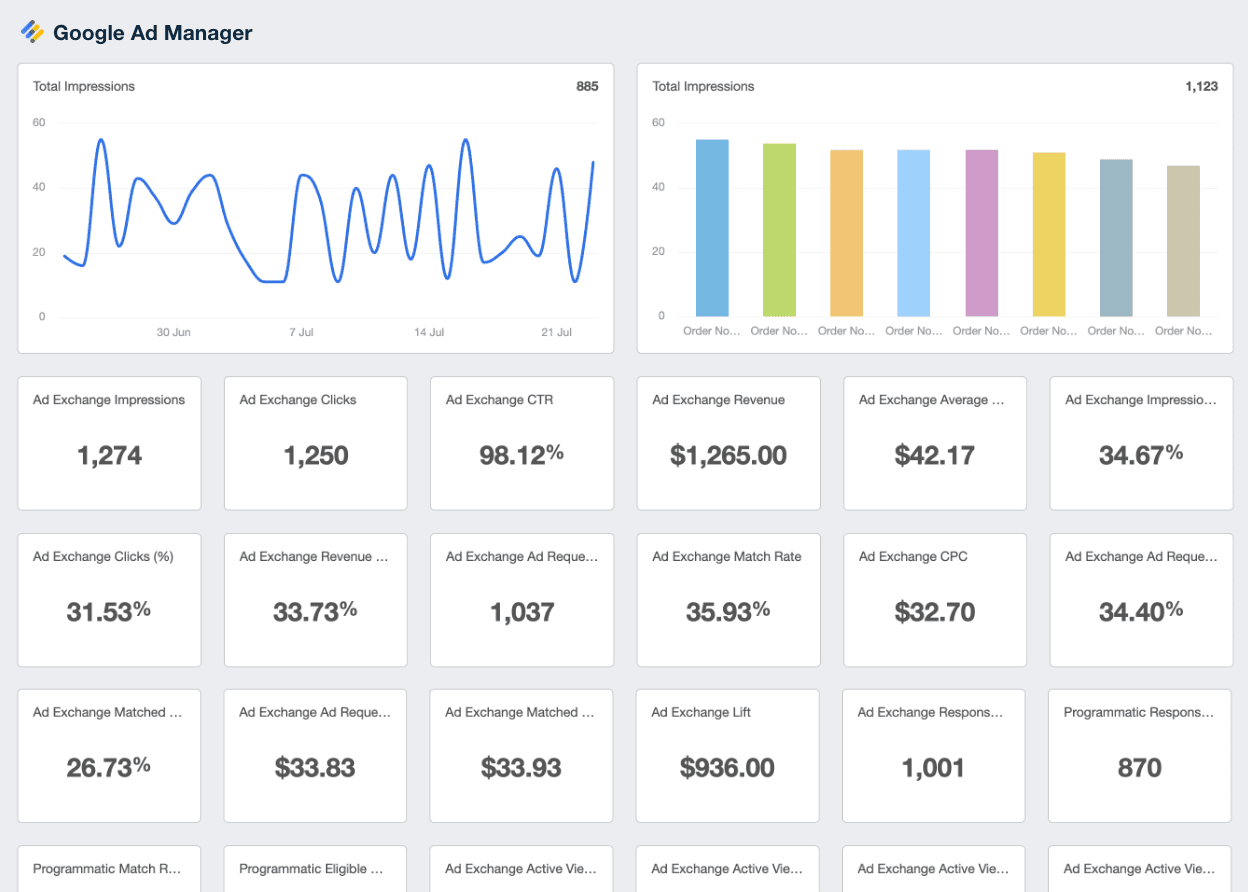
Task: Click the 30 Jun axis label
Action: coord(173,332)
